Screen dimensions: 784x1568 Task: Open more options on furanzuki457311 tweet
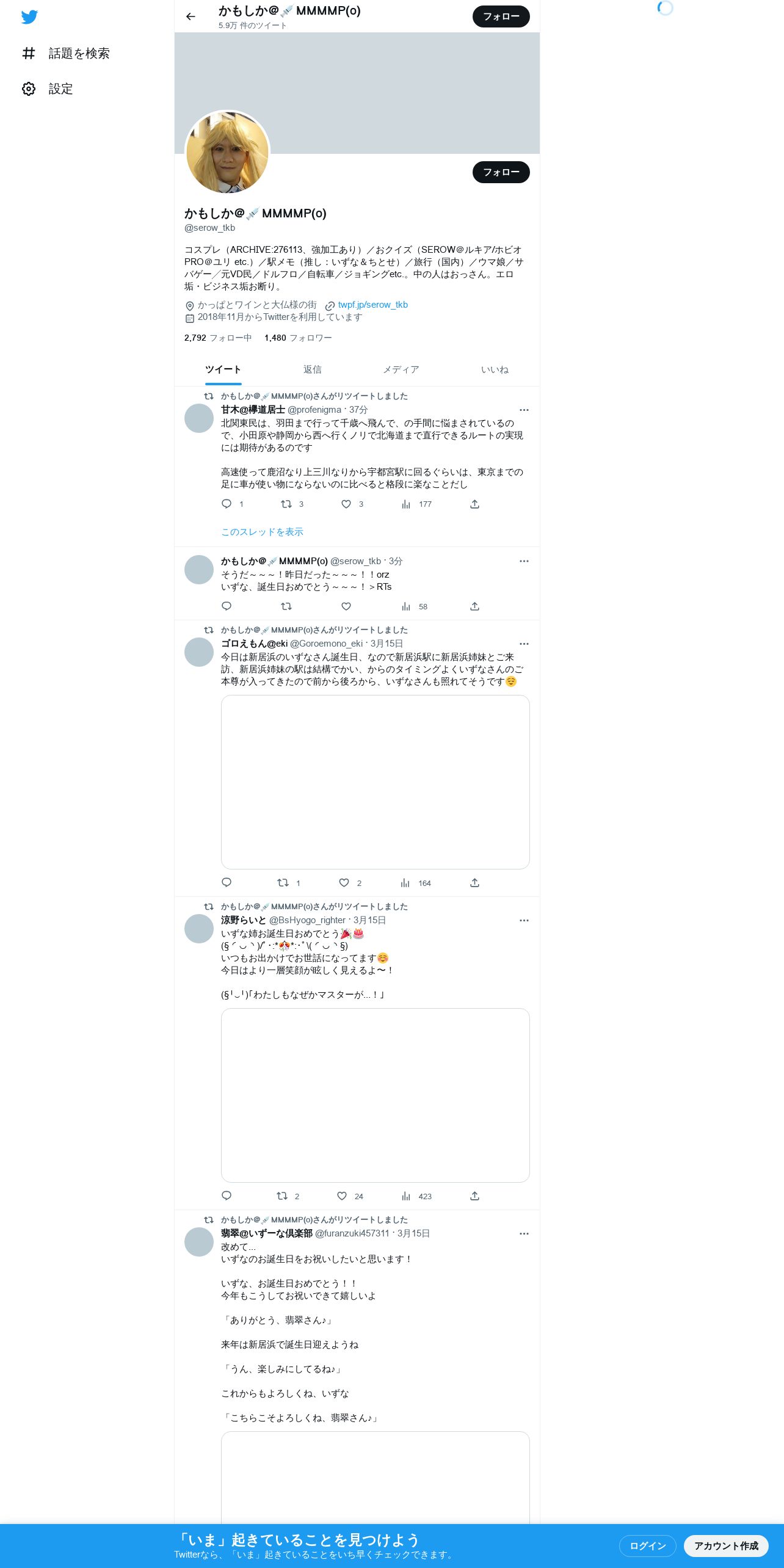pos(524,1233)
